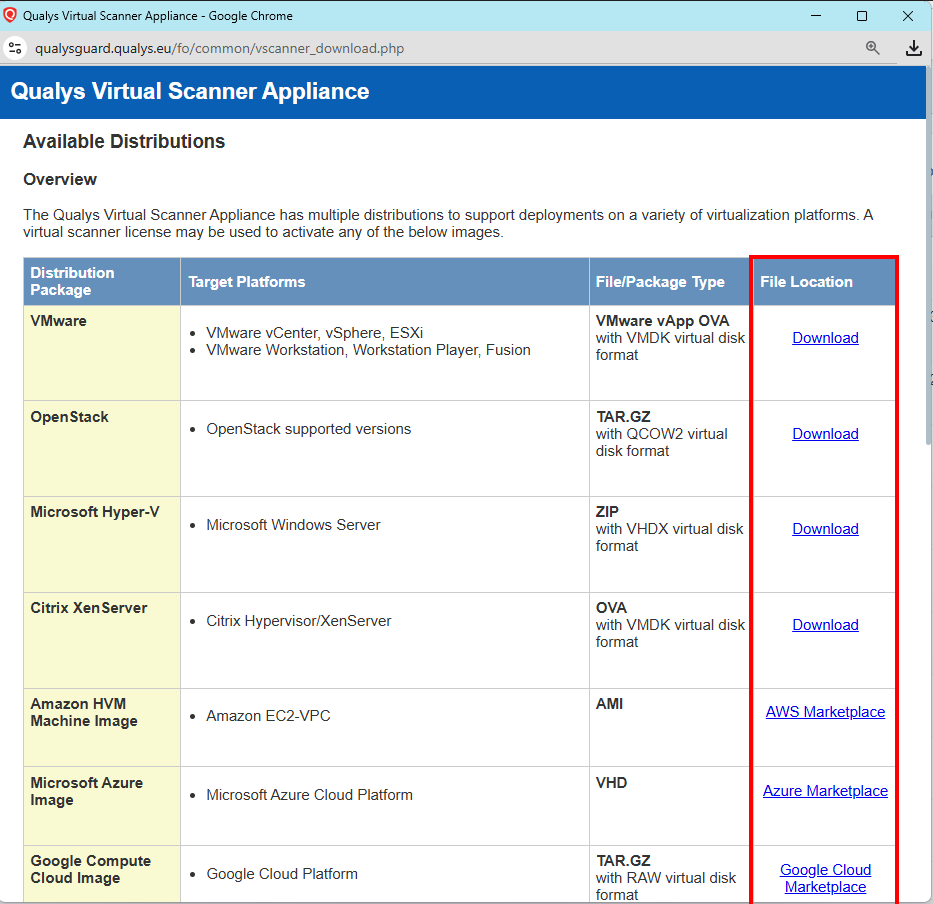Download the Microsoft Hyper-V ZIP package

point(825,528)
